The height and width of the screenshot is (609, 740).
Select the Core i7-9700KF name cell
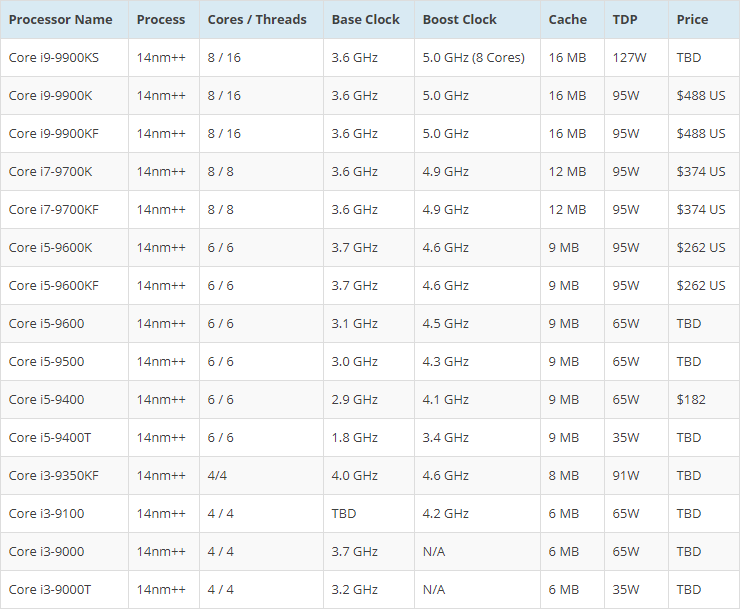point(64,210)
